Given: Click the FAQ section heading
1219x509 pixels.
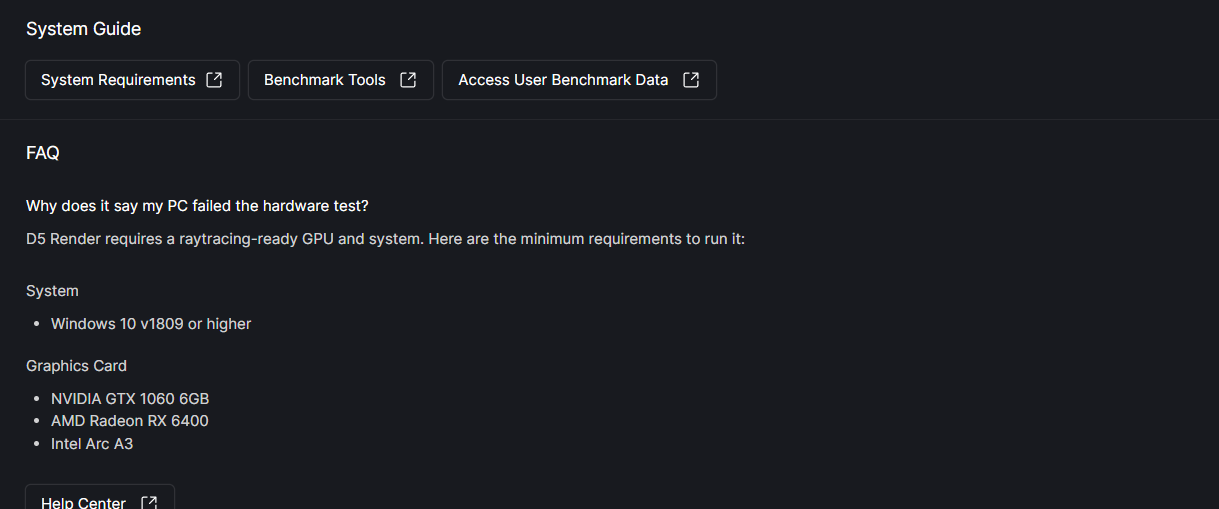Looking at the screenshot, I should (43, 153).
